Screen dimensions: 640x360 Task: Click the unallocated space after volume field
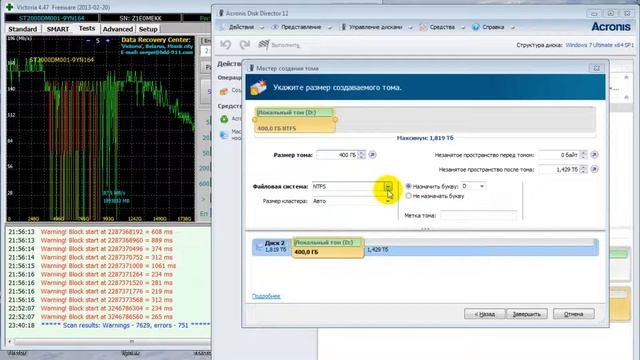tap(559, 169)
